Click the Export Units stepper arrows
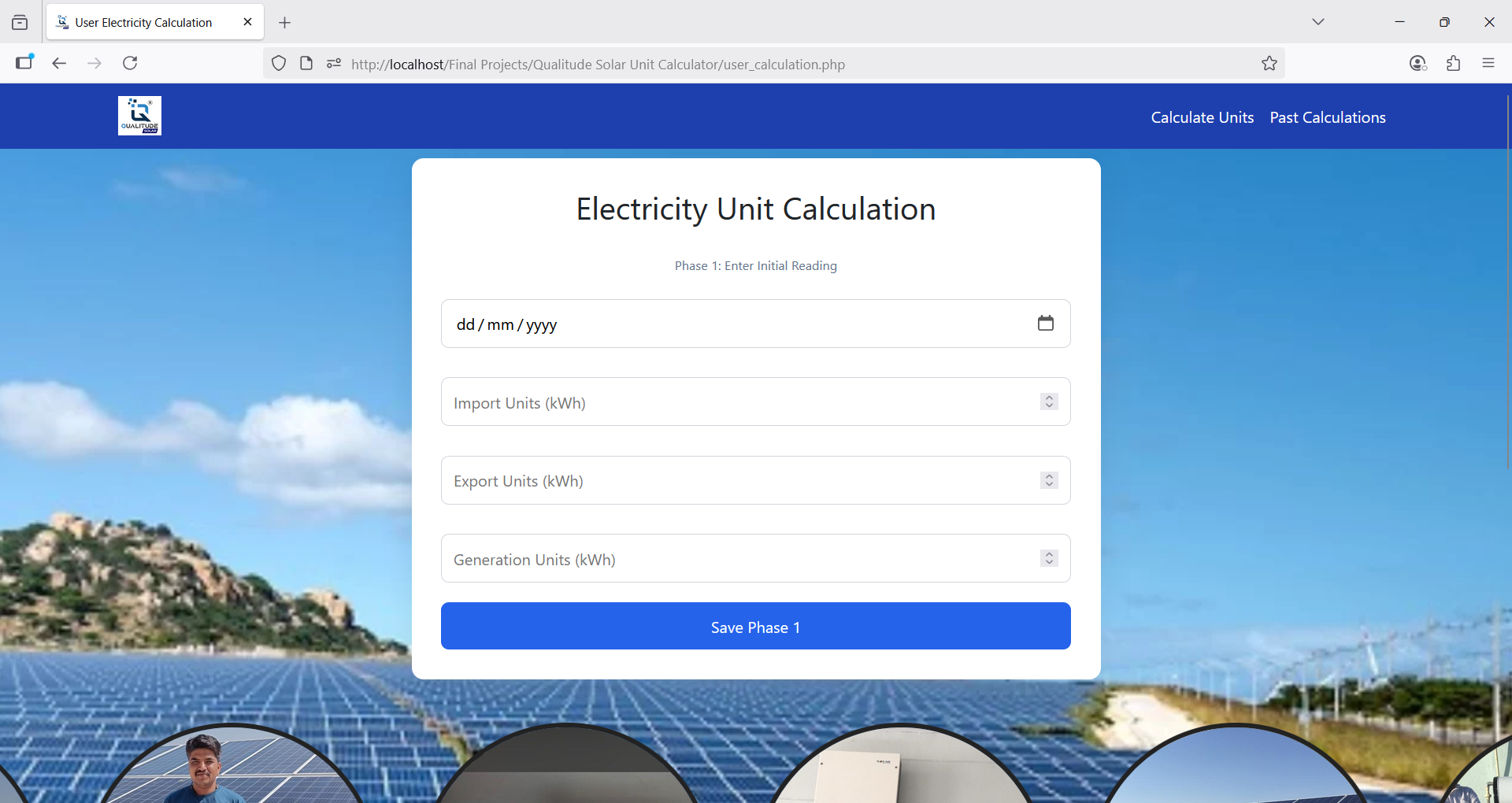 (1049, 480)
